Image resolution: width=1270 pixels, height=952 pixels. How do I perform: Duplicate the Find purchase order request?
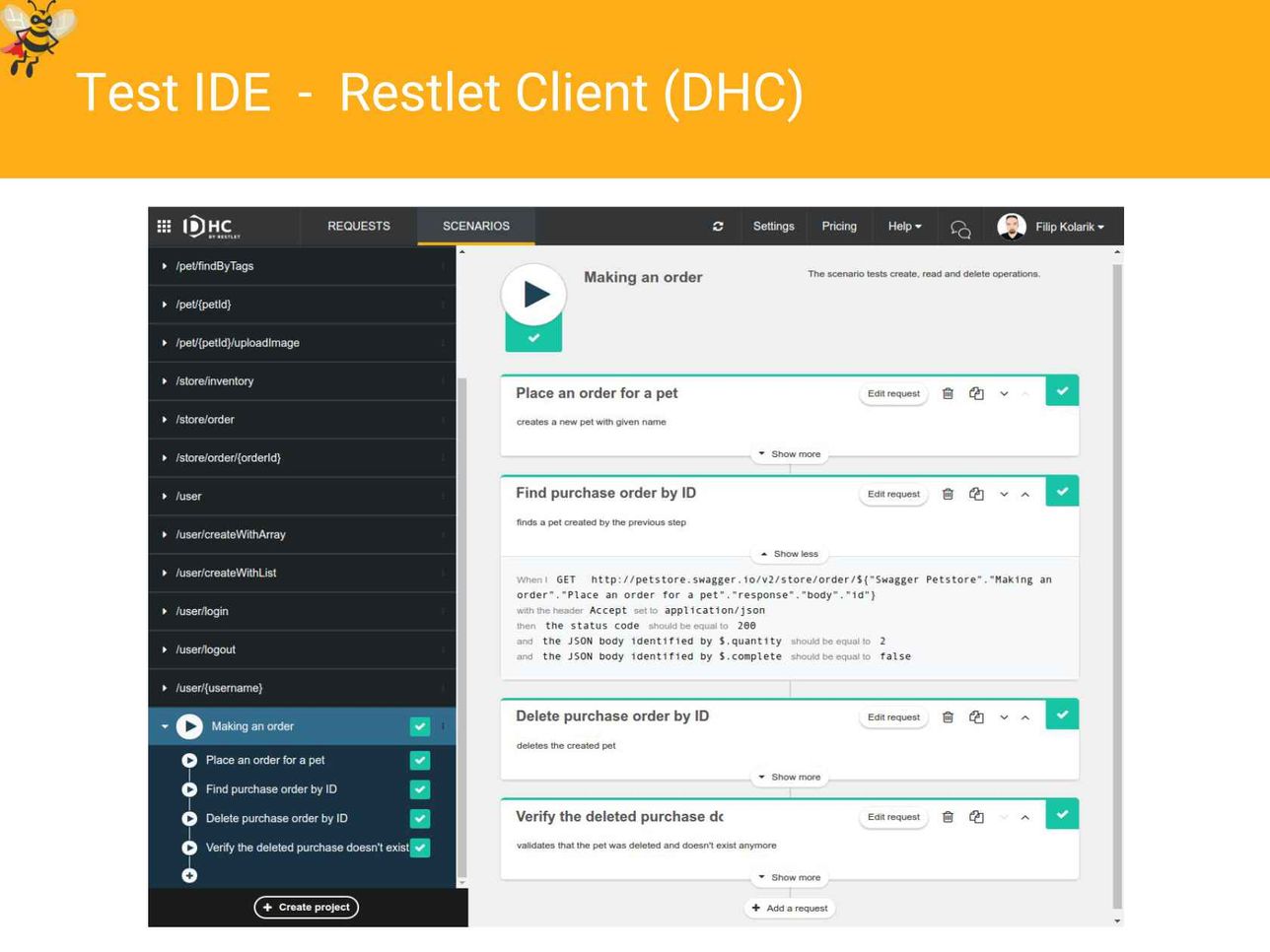click(x=976, y=494)
